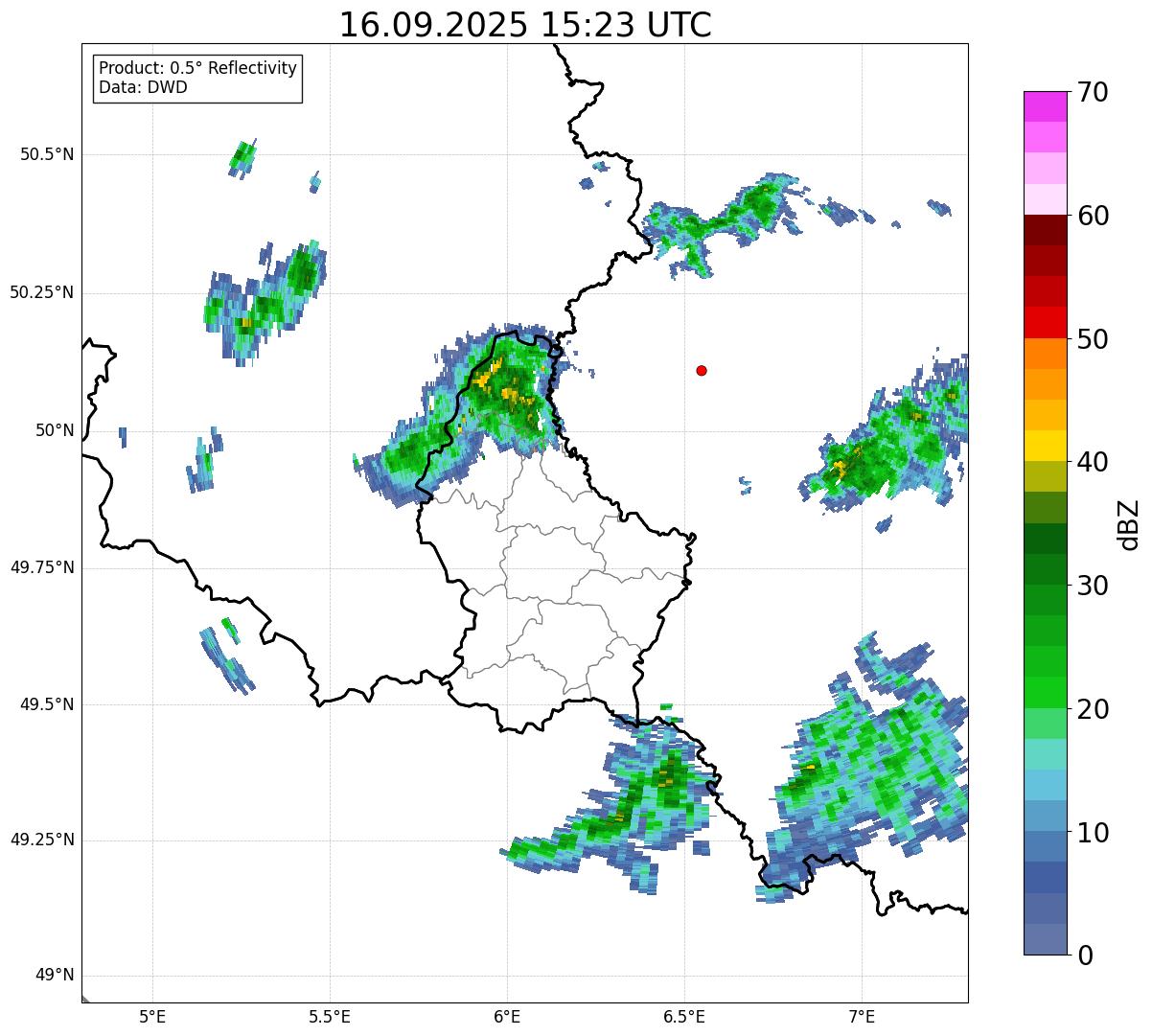Click the colorbar value 60
The height and width of the screenshot is (1036, 1152).
[1093, 216]
